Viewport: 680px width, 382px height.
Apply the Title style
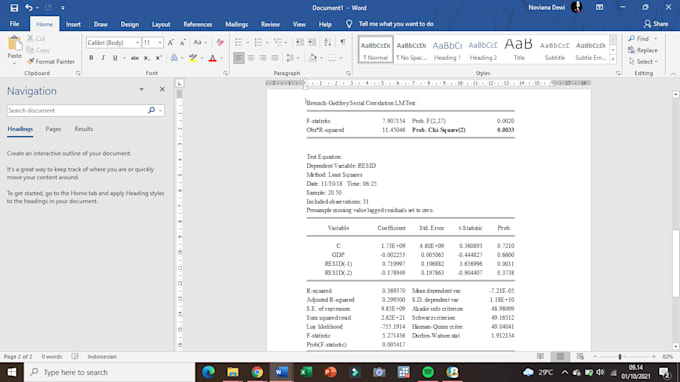519,49
